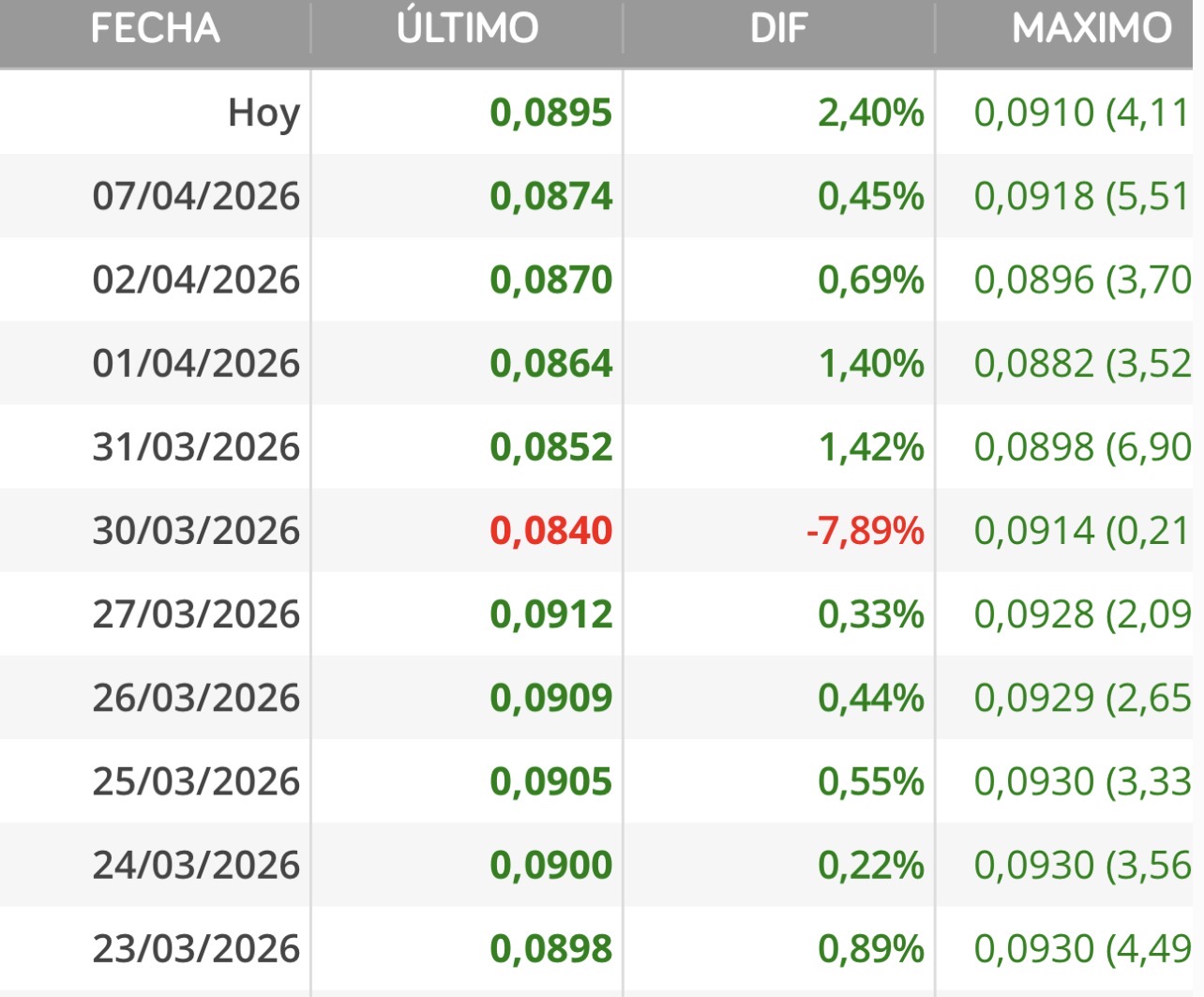
Task: Select the 27/03/2026 date cell
Action: pos(196,614)
